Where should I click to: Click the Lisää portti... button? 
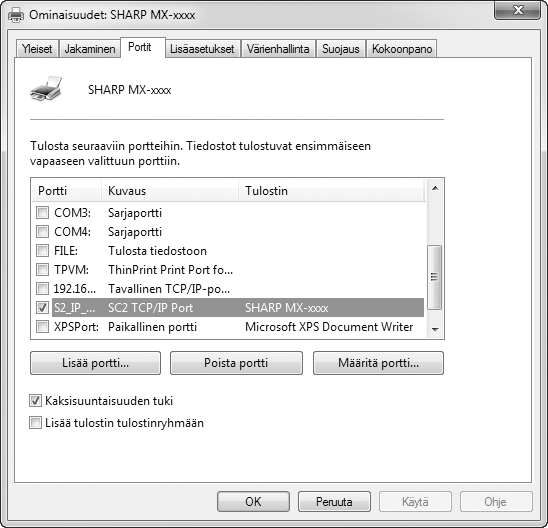click(95, 363)
